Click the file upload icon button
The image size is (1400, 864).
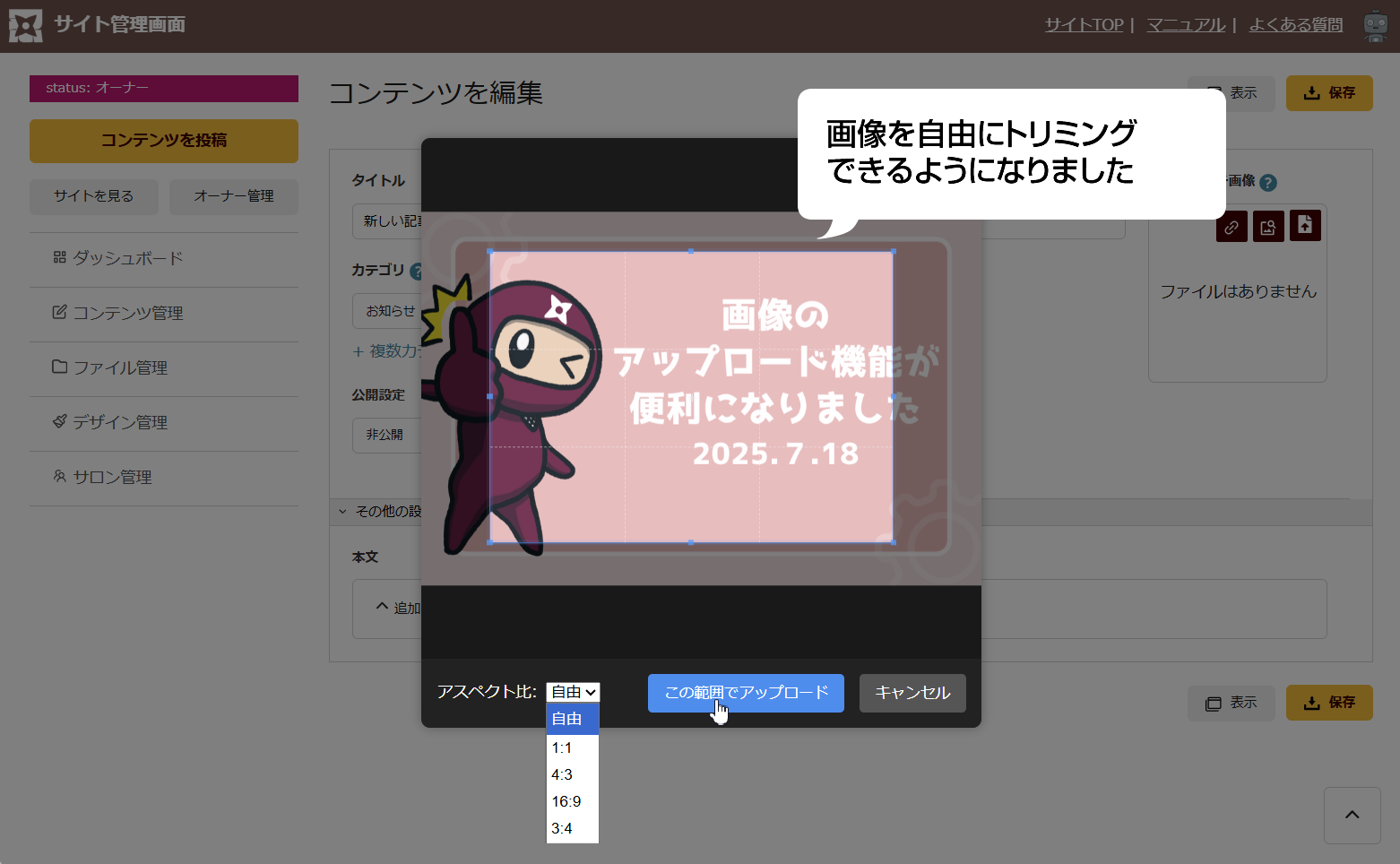[1305, 225]
